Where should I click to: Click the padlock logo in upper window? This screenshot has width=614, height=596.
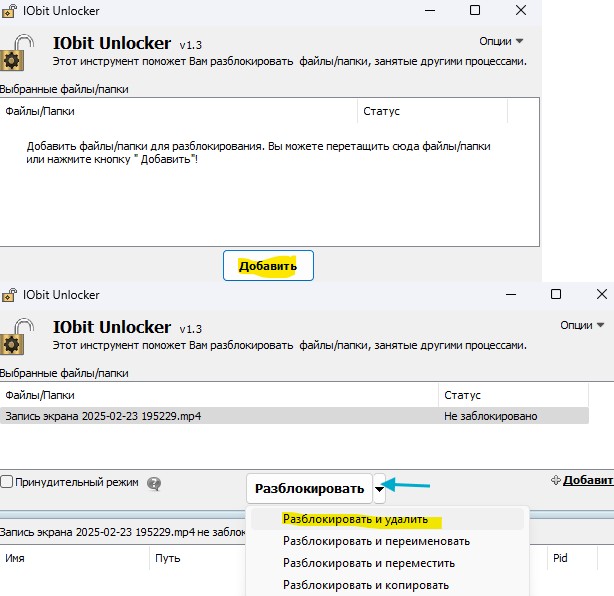(x=17, y=53)
